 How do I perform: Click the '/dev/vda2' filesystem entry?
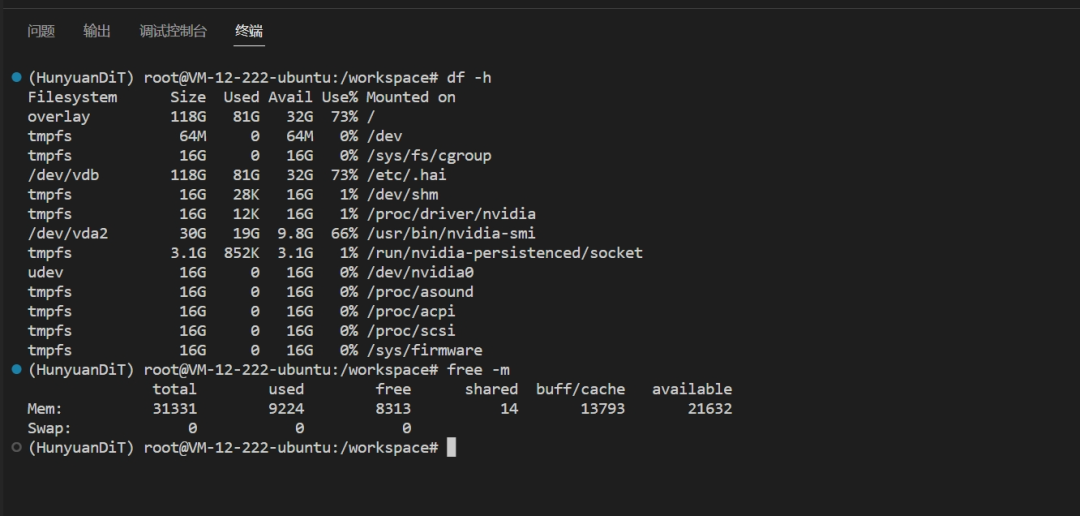click(68, 234)
